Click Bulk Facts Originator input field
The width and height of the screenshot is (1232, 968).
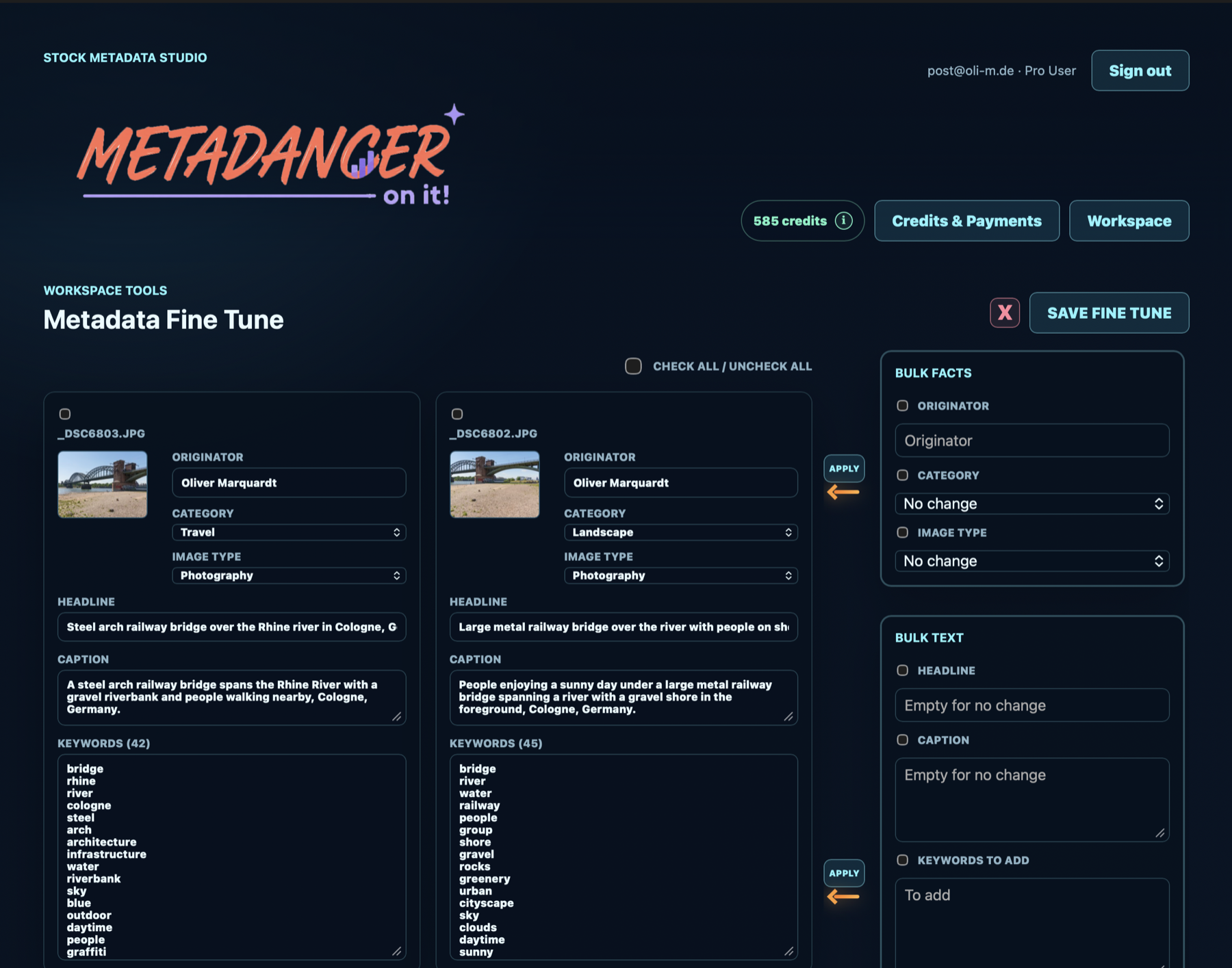tap(1032, 441)
